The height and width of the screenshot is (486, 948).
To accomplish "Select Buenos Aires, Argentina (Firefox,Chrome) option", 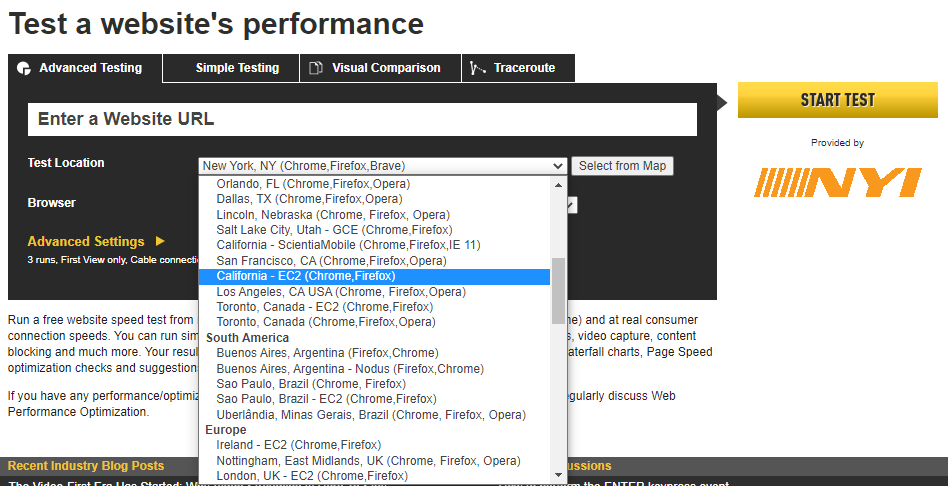I will point(374,353).
